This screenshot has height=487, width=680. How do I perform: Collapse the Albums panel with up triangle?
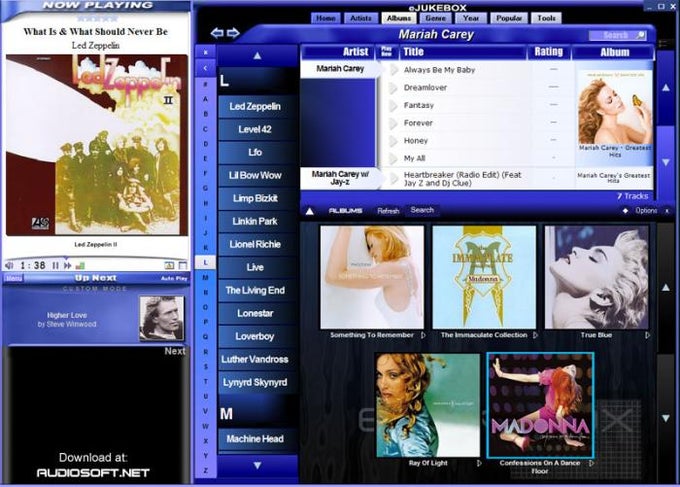click(x=310, y=211)
